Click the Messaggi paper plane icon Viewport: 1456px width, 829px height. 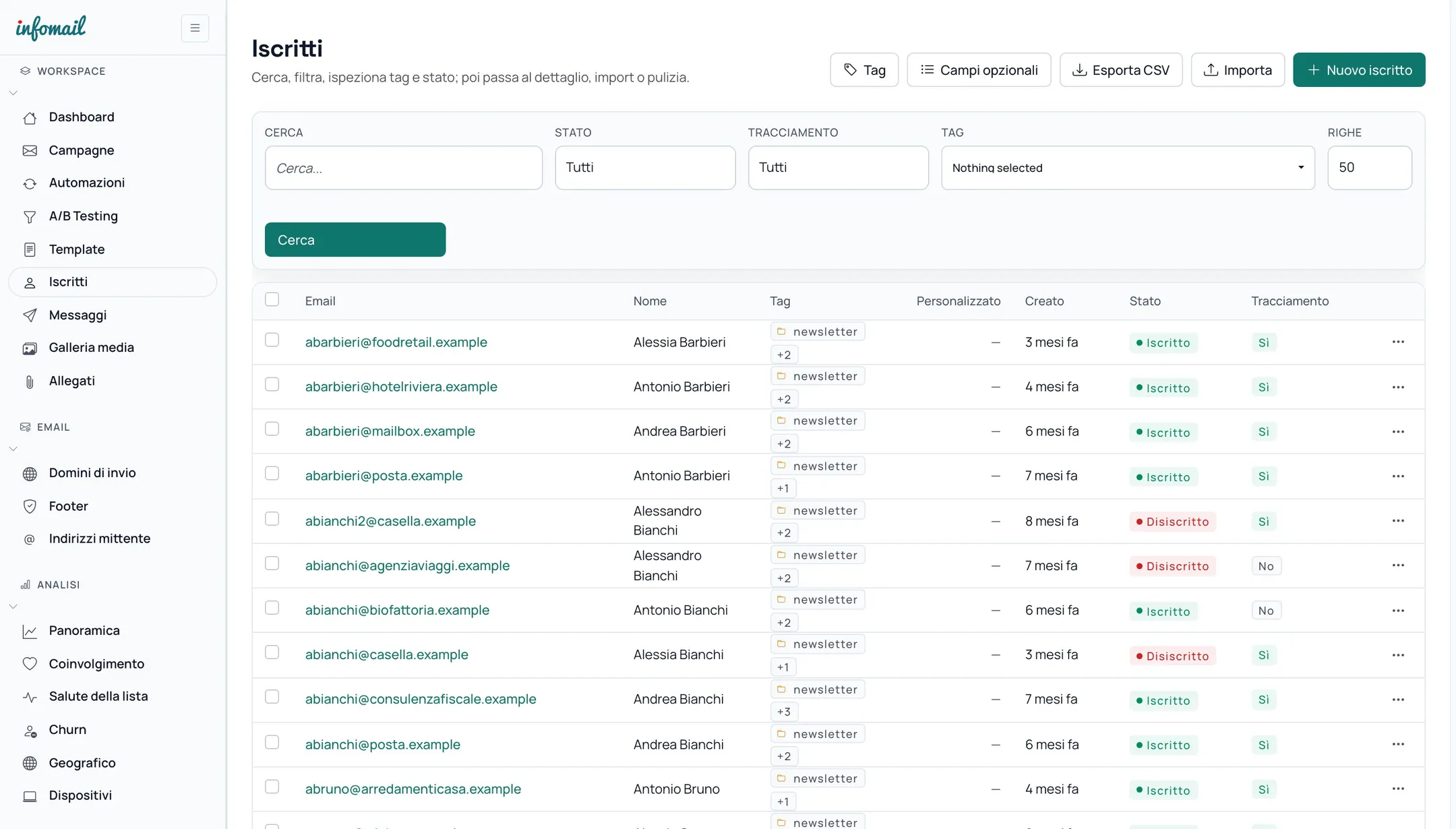click(30, 315)
